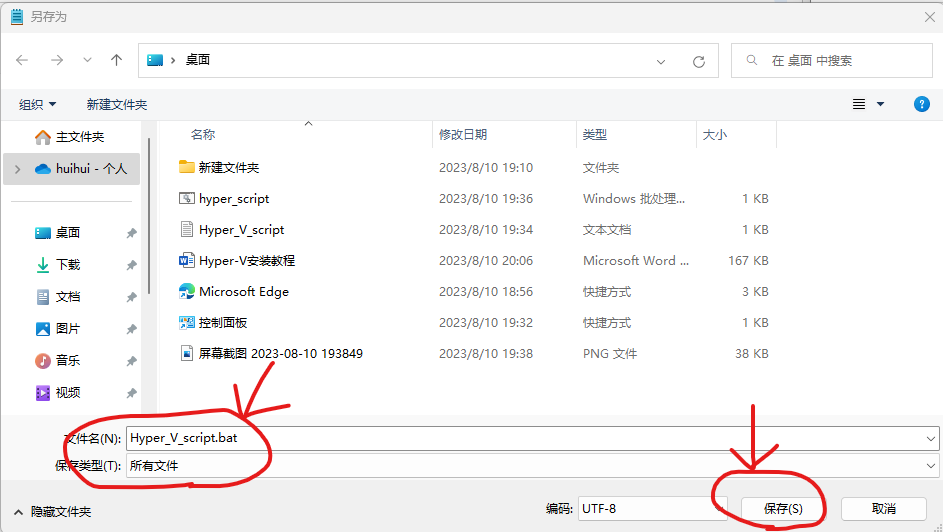
Task: Click the date 2023/8/10 20:06
Action: pos(486,261)
